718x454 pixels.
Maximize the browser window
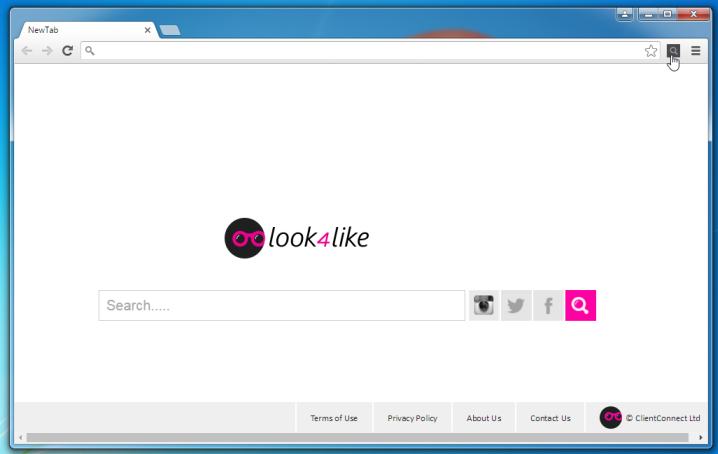(x=667, y=14)
